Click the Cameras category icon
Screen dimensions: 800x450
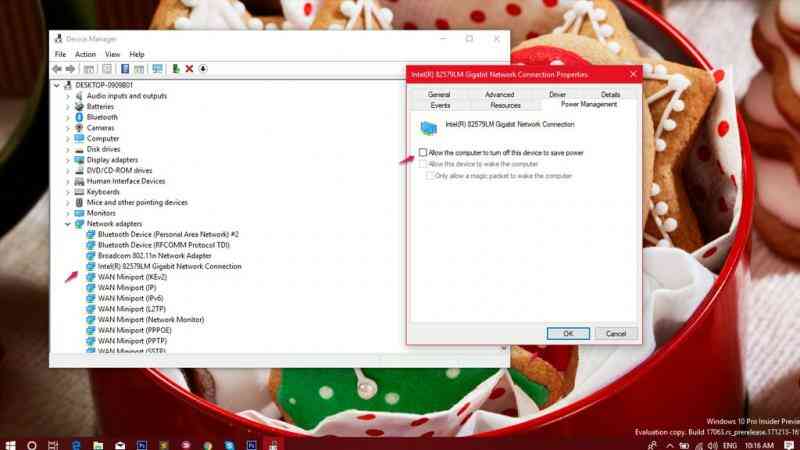(79, 128)
